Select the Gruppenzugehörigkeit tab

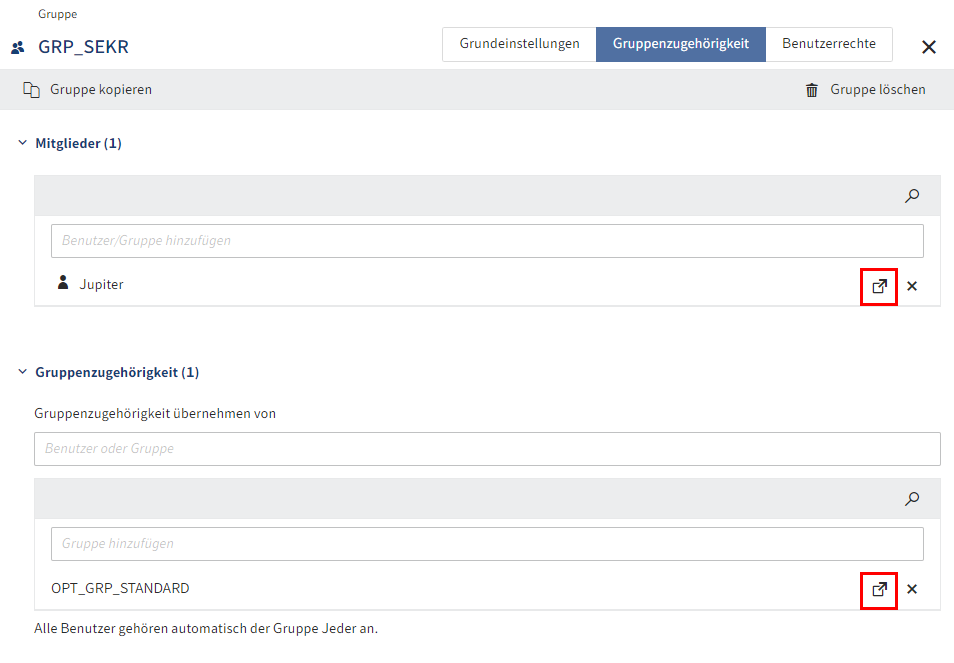tap(681, 44)
